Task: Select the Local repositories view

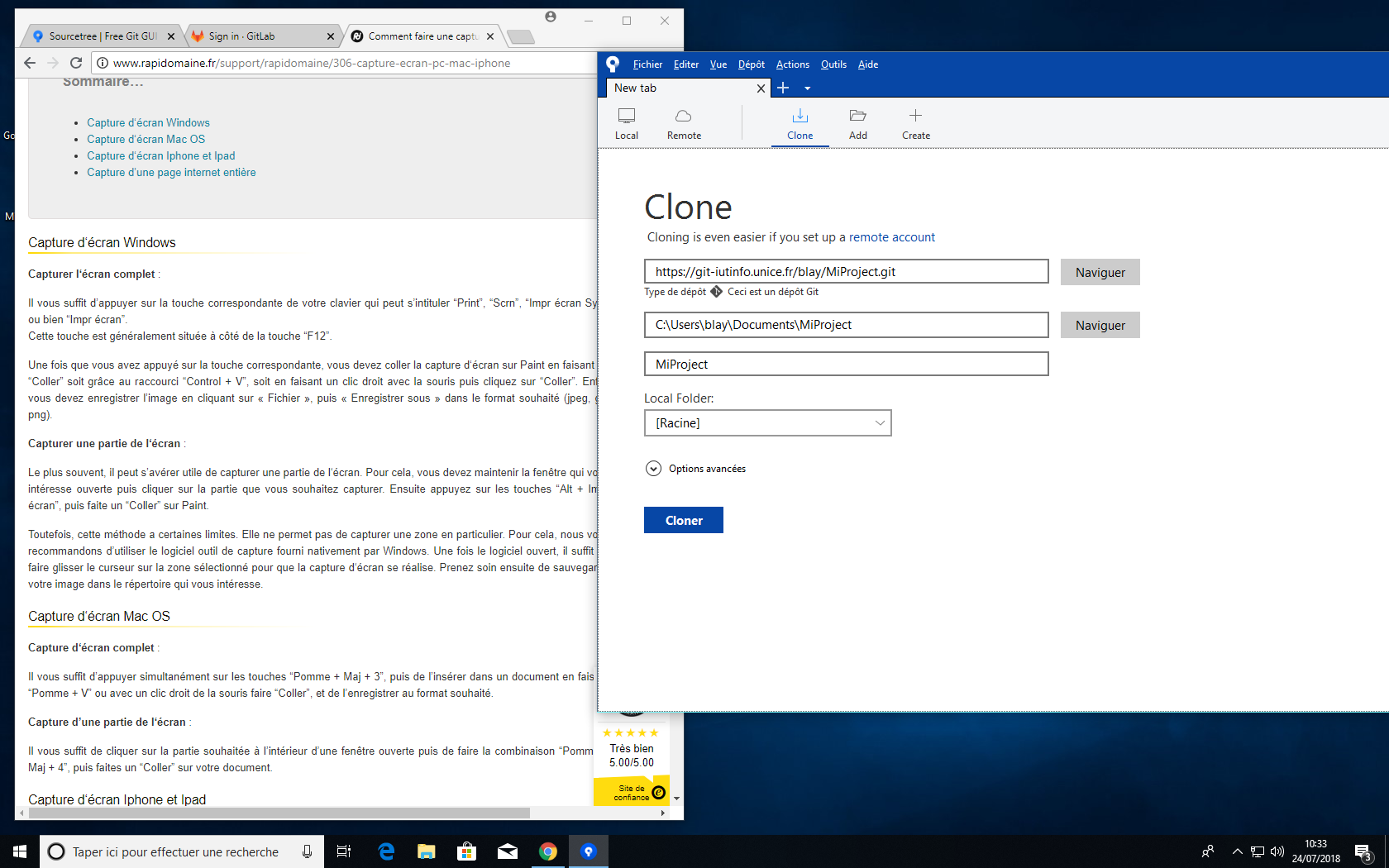Action: coord(627,123)
